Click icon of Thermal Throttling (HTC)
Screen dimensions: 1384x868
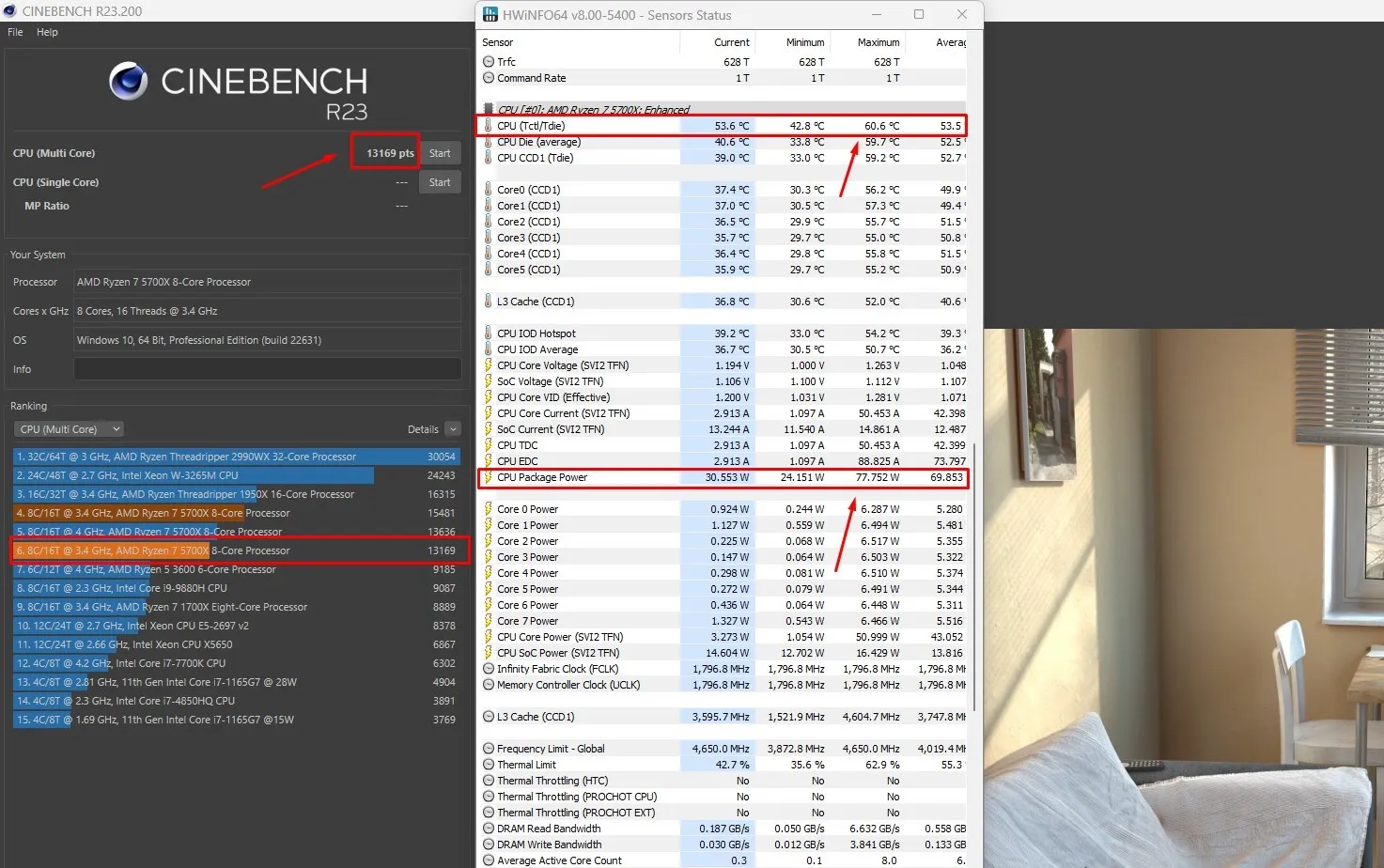coord(489,781)
